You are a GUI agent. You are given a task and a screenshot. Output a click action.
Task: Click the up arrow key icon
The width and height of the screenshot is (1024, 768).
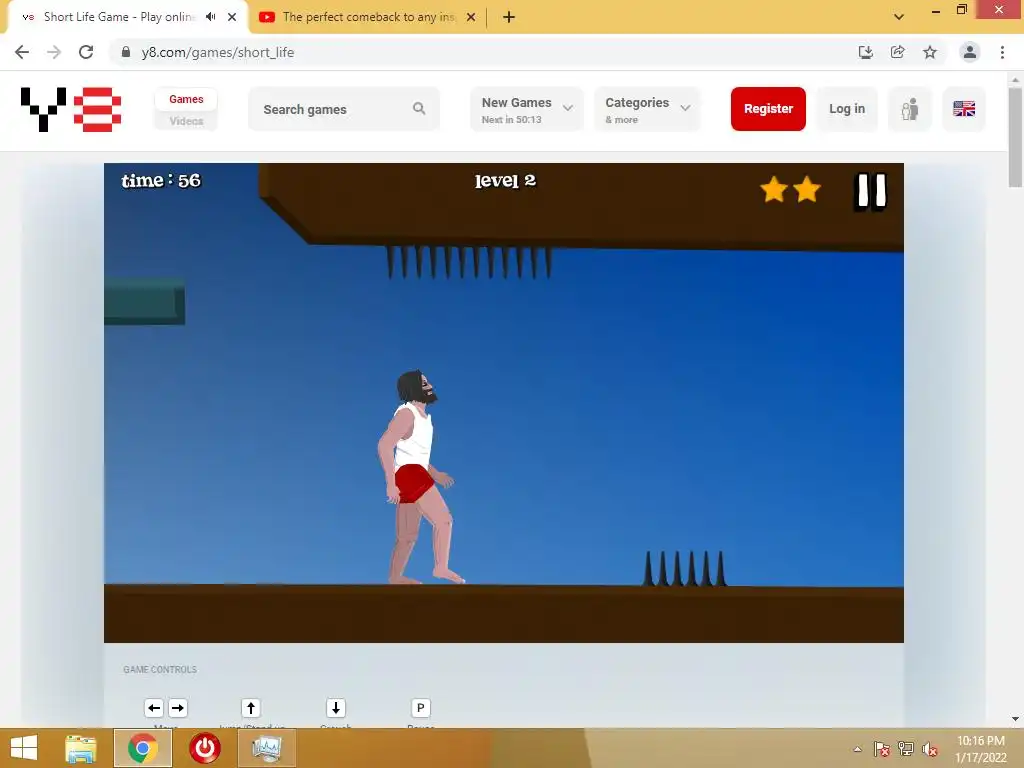(251, 708)
